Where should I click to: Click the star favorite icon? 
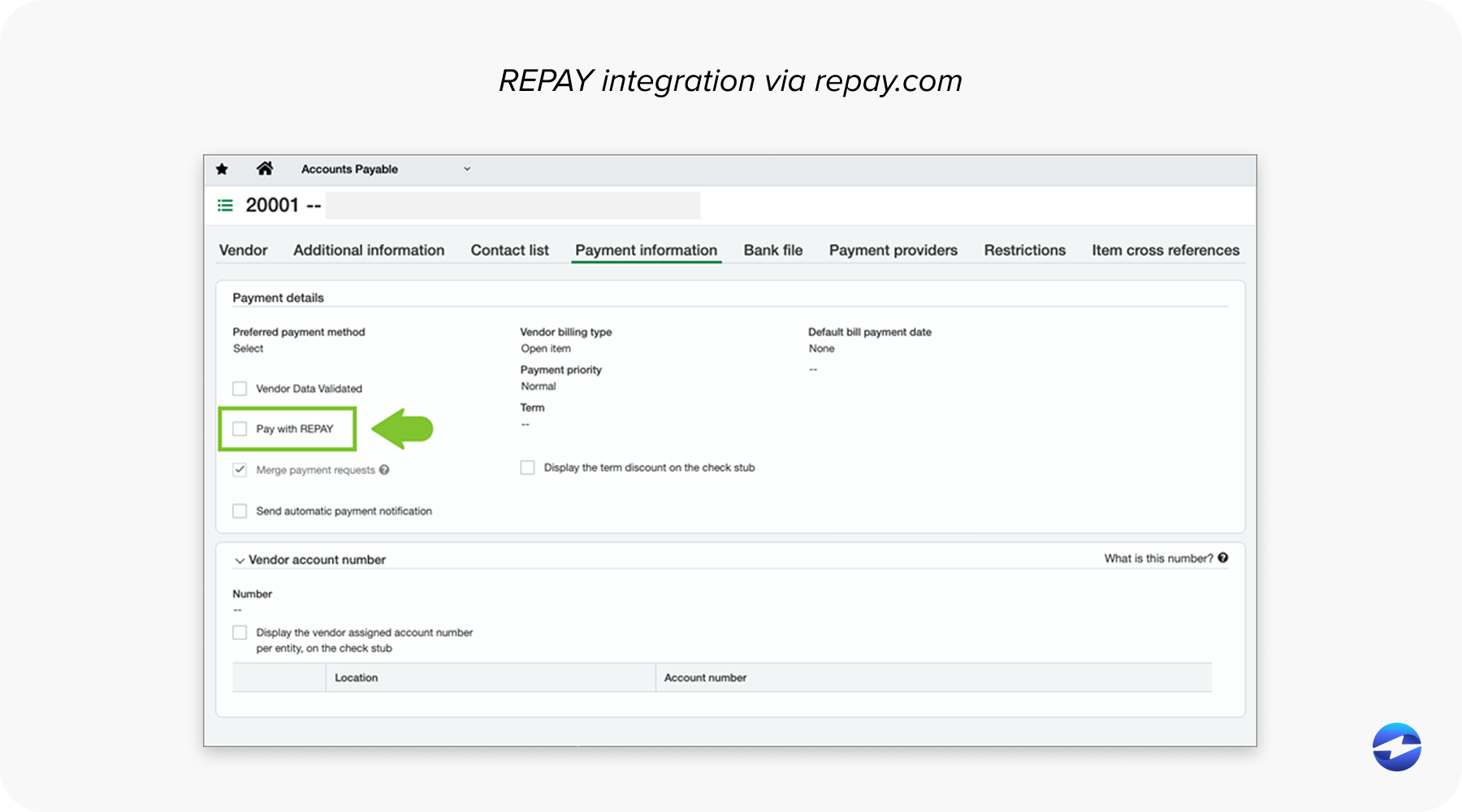pyautogui.click(x=222, y=168)
